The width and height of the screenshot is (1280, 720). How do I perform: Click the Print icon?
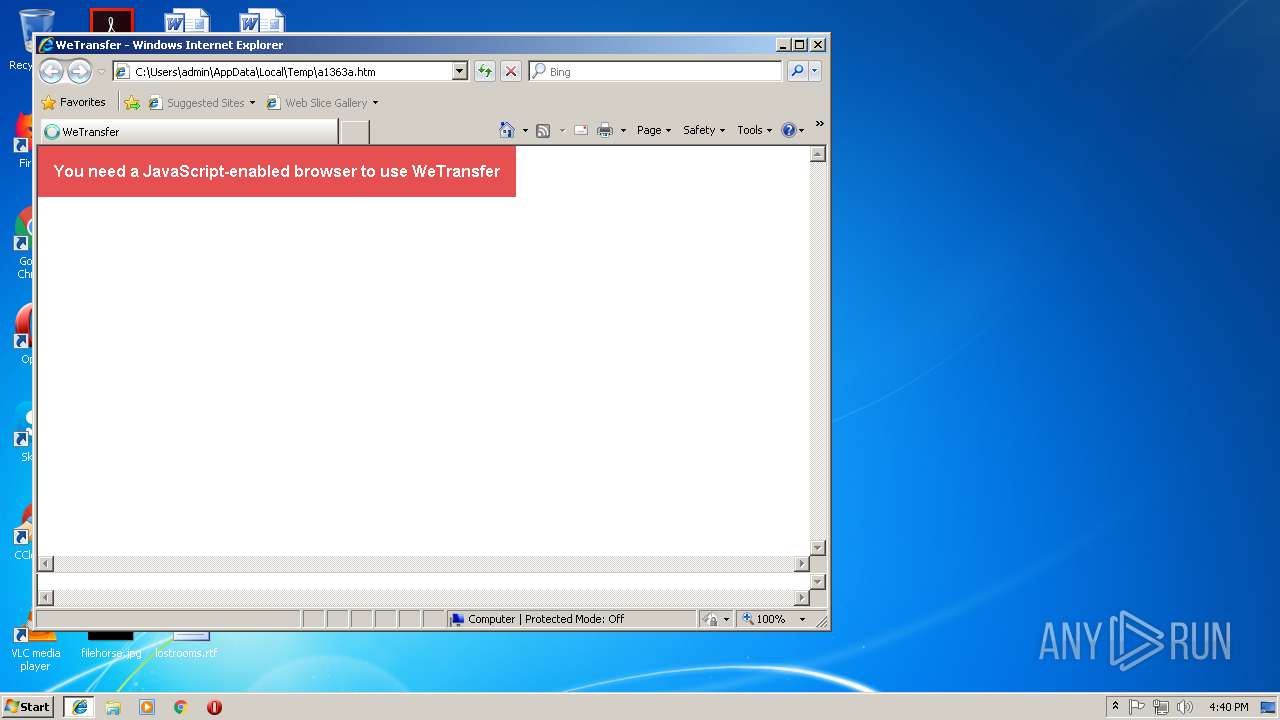coord(605,130)
